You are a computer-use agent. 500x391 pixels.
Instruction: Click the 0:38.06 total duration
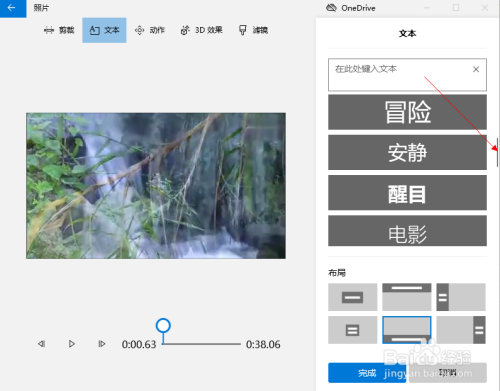pos(263,344)
